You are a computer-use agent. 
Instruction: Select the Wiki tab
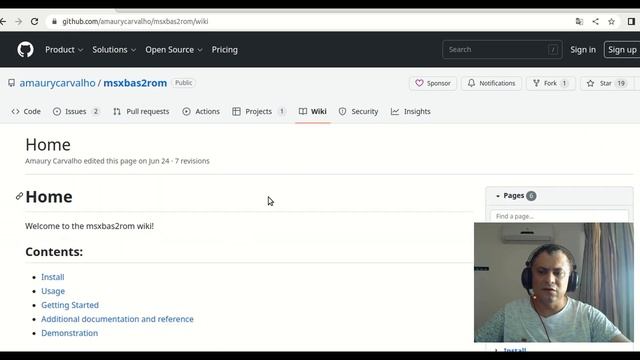[313, 111]
